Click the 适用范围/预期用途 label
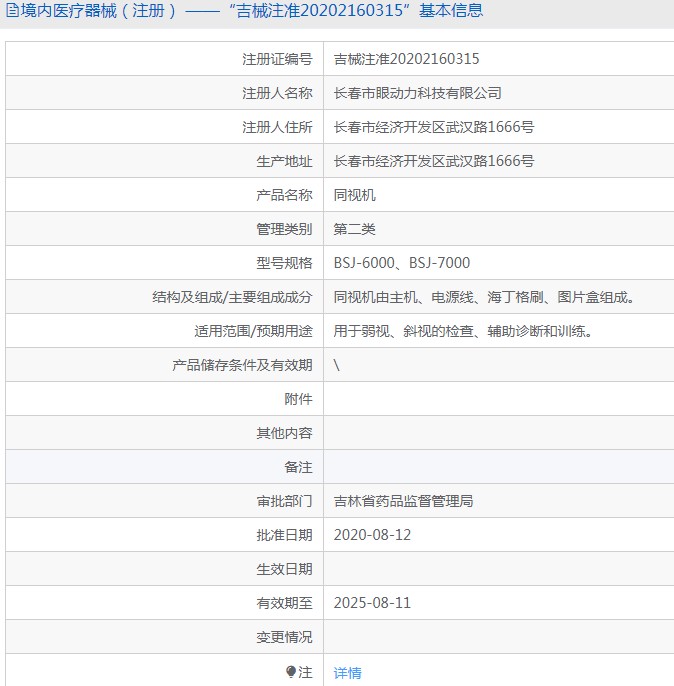Screen dimensions: 674x686 click(x=253, y=331)
